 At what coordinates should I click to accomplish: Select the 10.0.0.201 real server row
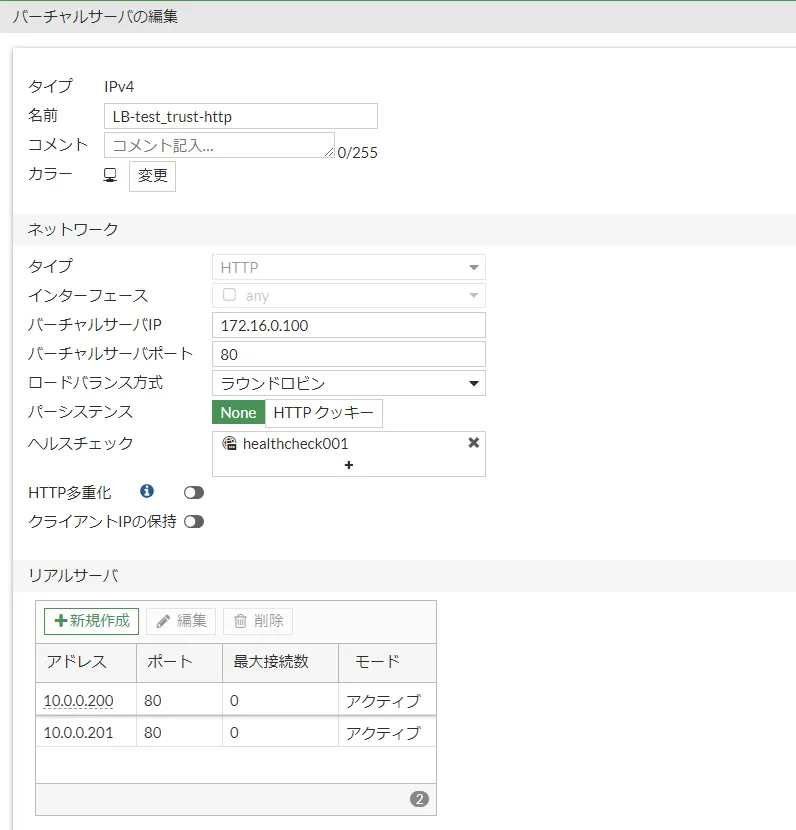click(236, 732)
